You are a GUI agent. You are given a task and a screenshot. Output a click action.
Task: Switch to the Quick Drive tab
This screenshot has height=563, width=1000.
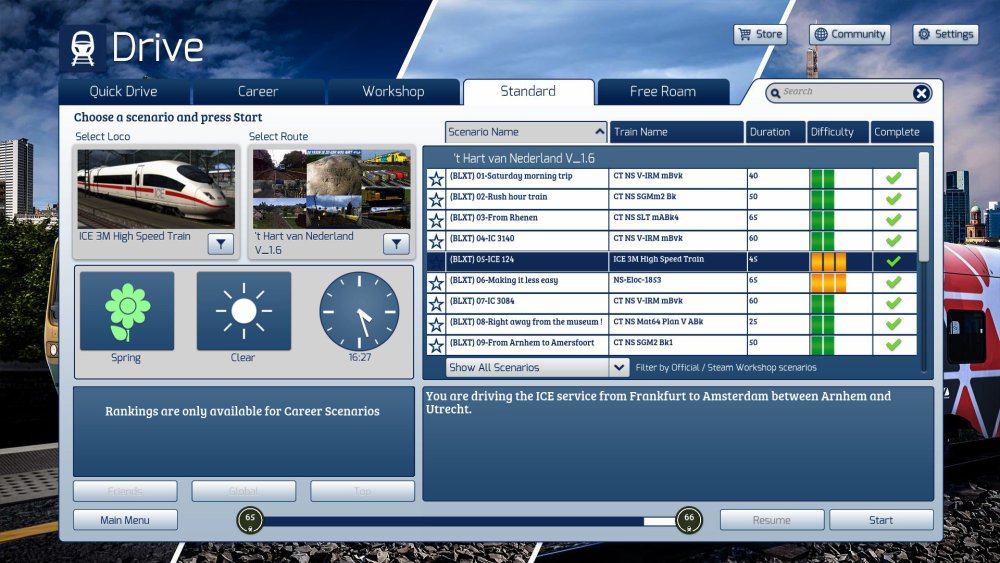(x=123, y=92)
